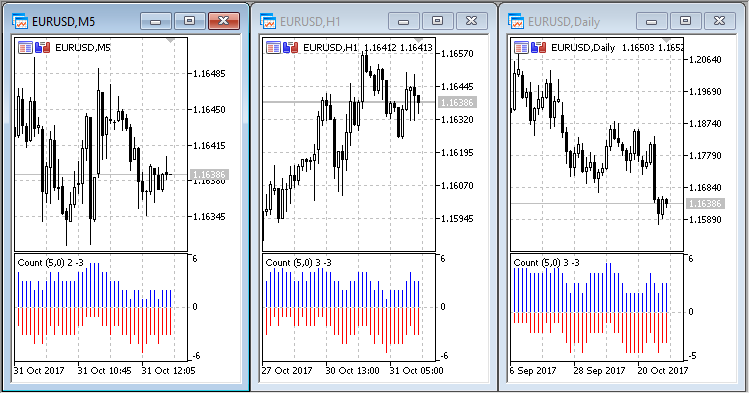Maximize the EURUSD,H1 window
Image resolution: width=750 pixels, height=394 pixels.
click(x=437, y=21)
